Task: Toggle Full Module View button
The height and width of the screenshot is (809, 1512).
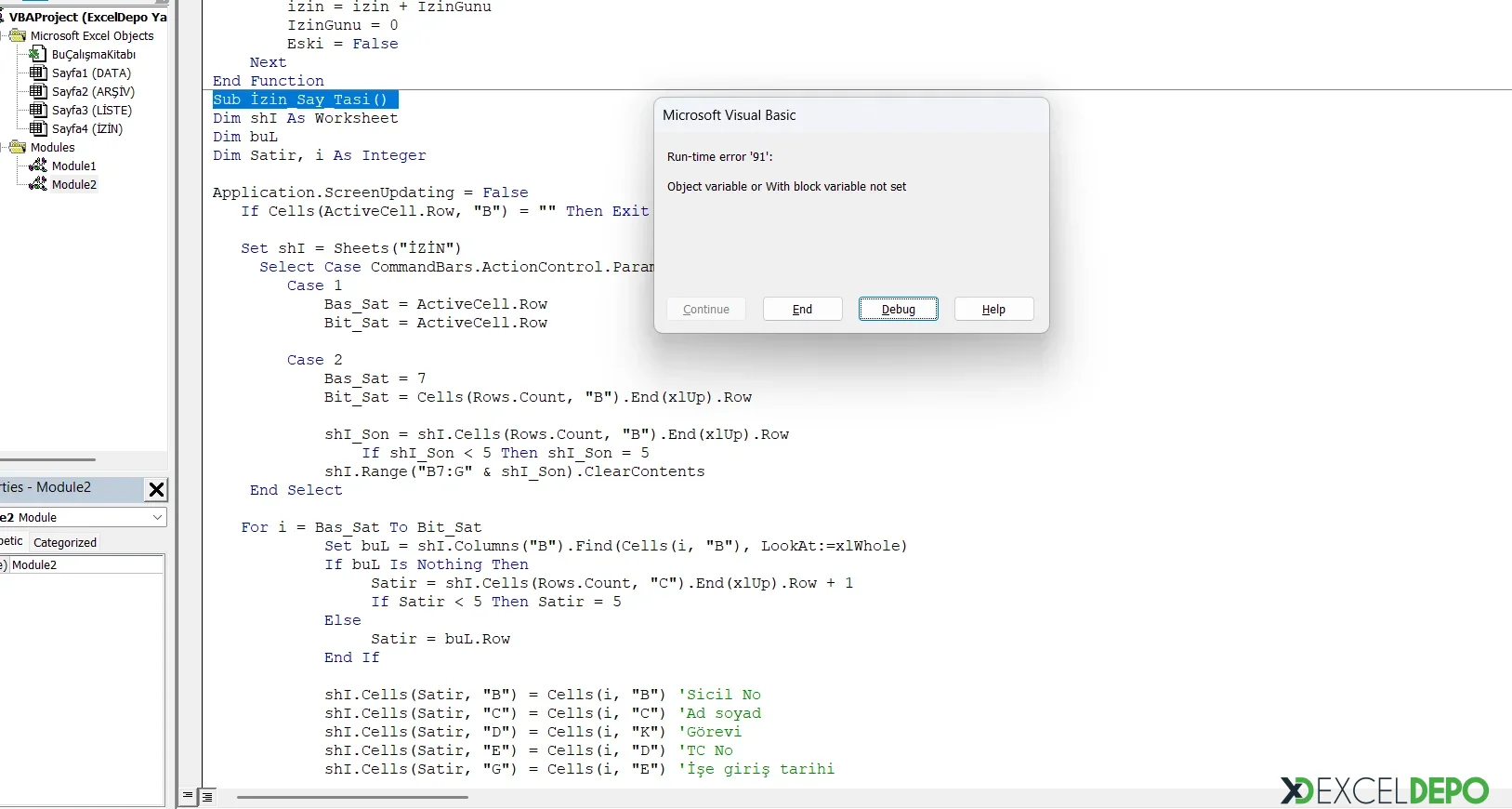Action: point(208,797)
